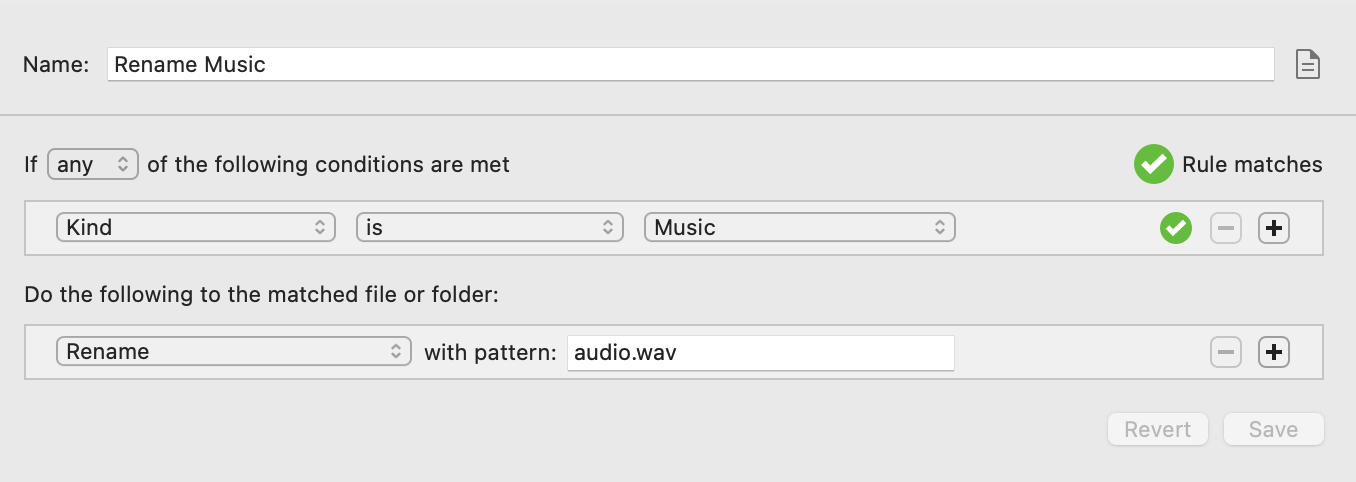Click the Name field containing Rename Music
Screen dimensions: 1356x482
[x=691, y=65]
